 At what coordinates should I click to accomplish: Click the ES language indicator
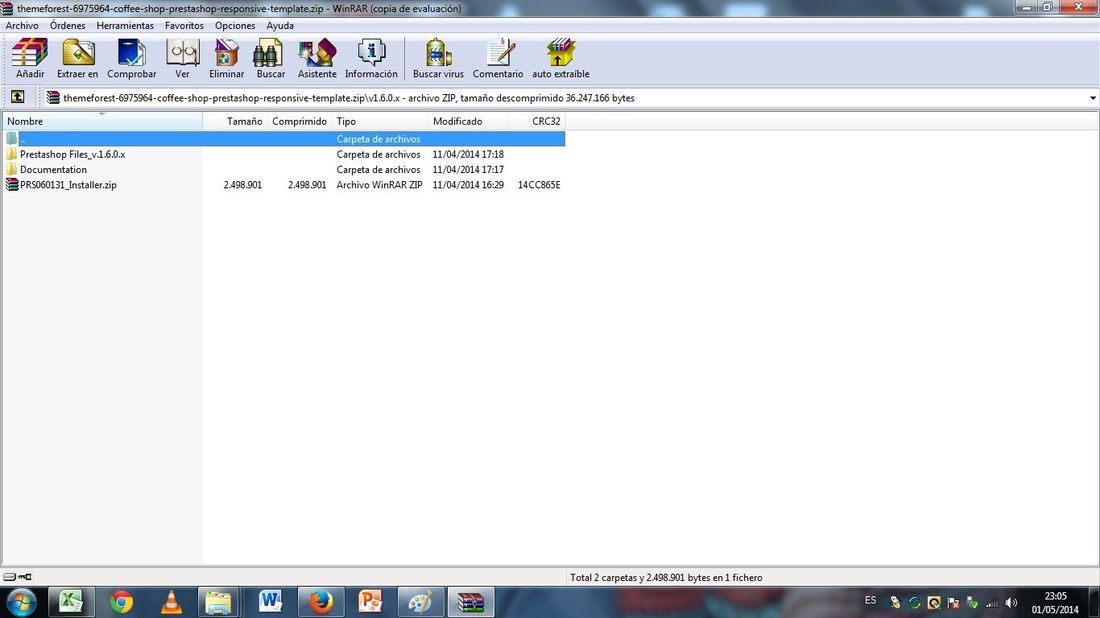point(870,600)
